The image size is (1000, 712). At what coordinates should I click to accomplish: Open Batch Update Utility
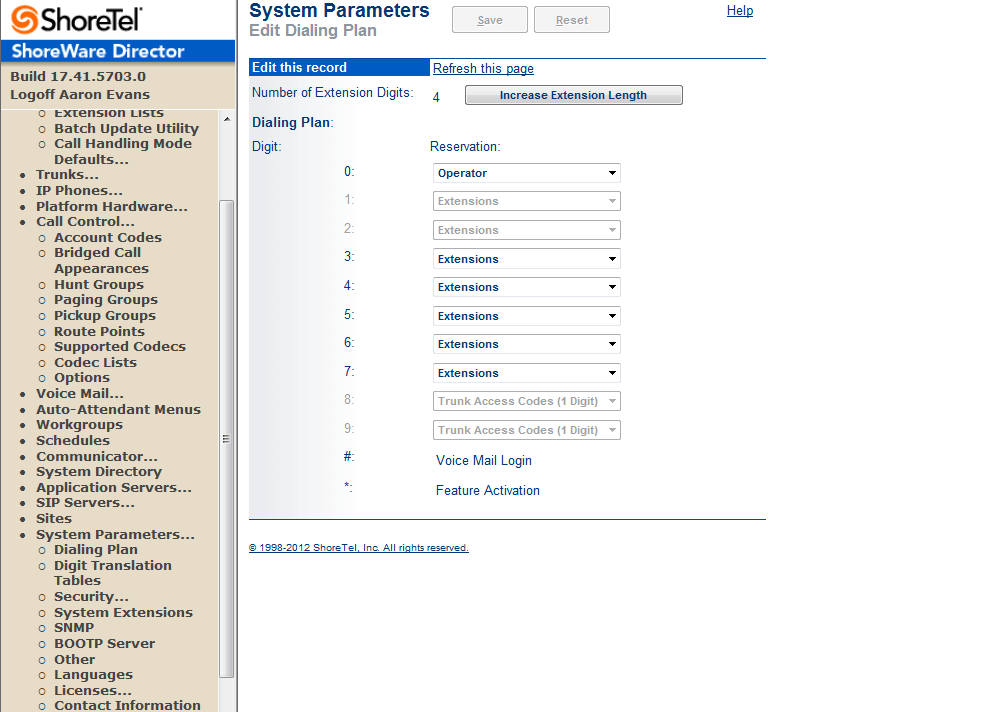tap(126, 128)
